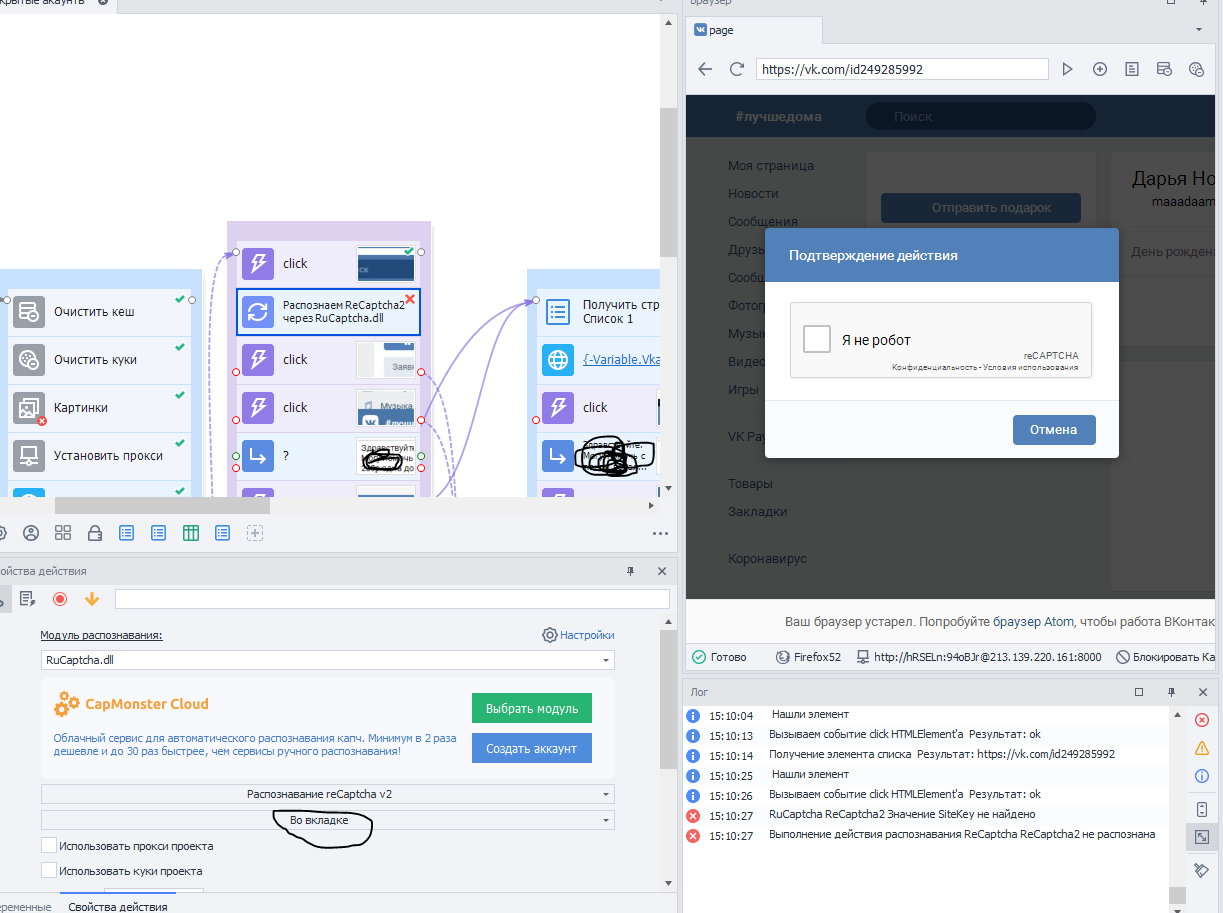Viewport: 1223px width, 913px height.
Task: Open 'Новости' in VK sidebar
Action: 753,194
